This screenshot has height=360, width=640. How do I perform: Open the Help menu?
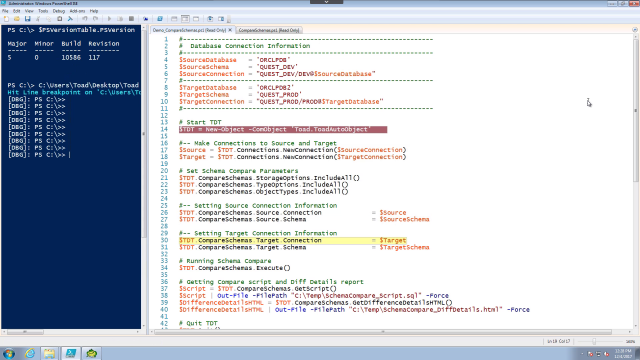[94, 11]
